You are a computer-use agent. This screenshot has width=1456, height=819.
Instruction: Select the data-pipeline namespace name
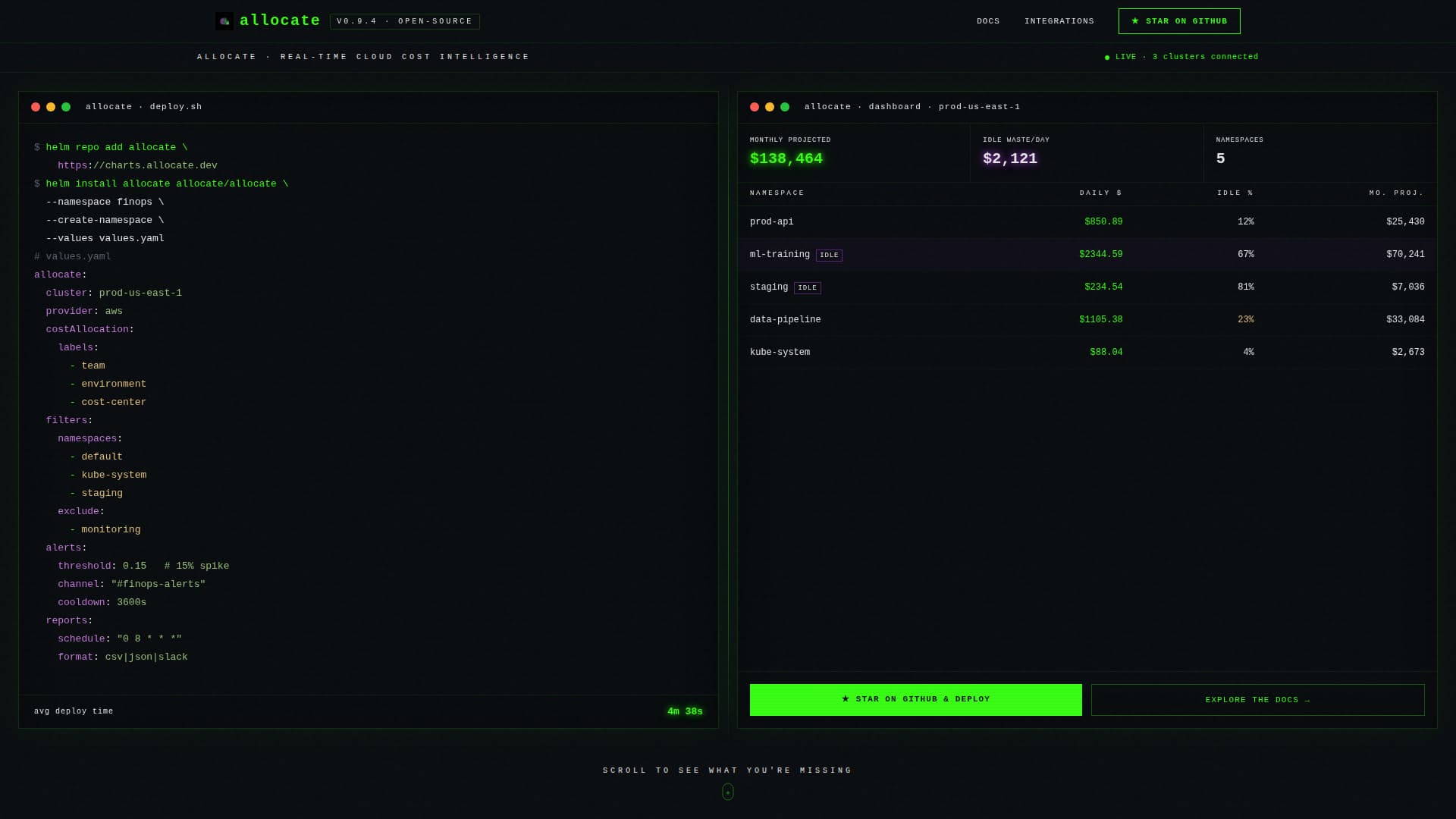786,320
